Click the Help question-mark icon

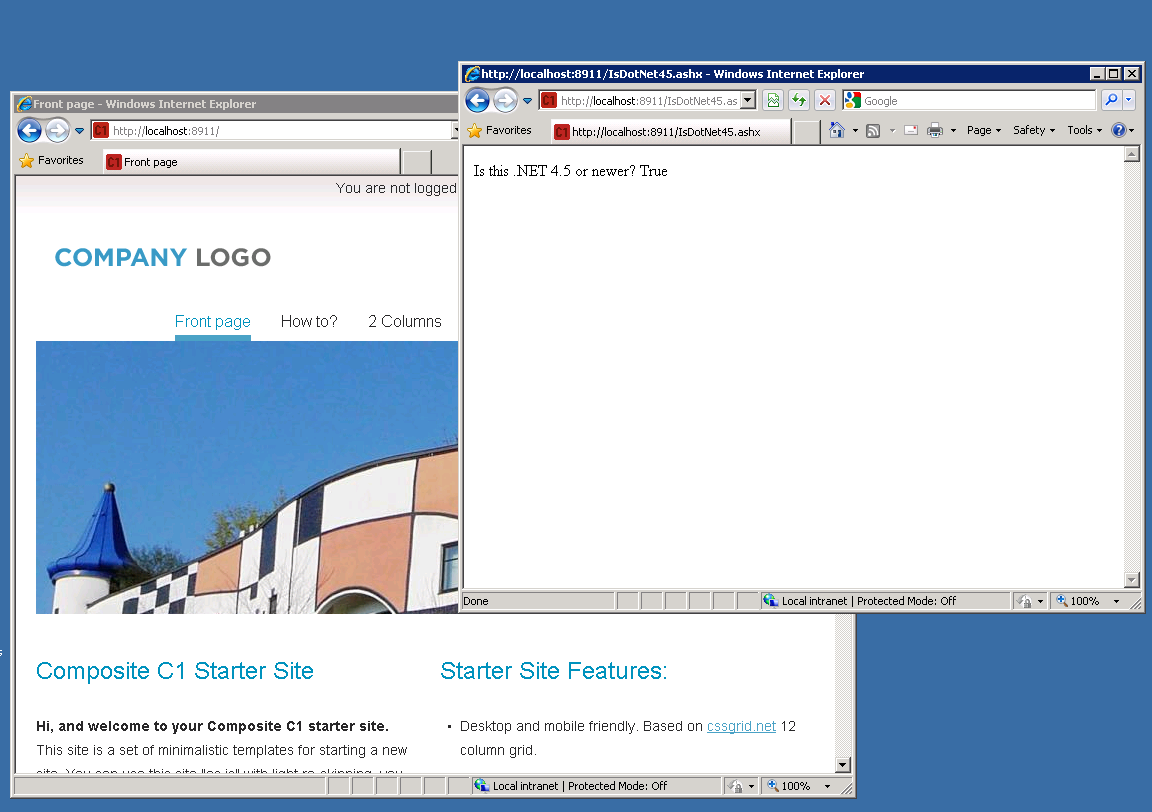pyautogui.click(x=1120, y=130)
